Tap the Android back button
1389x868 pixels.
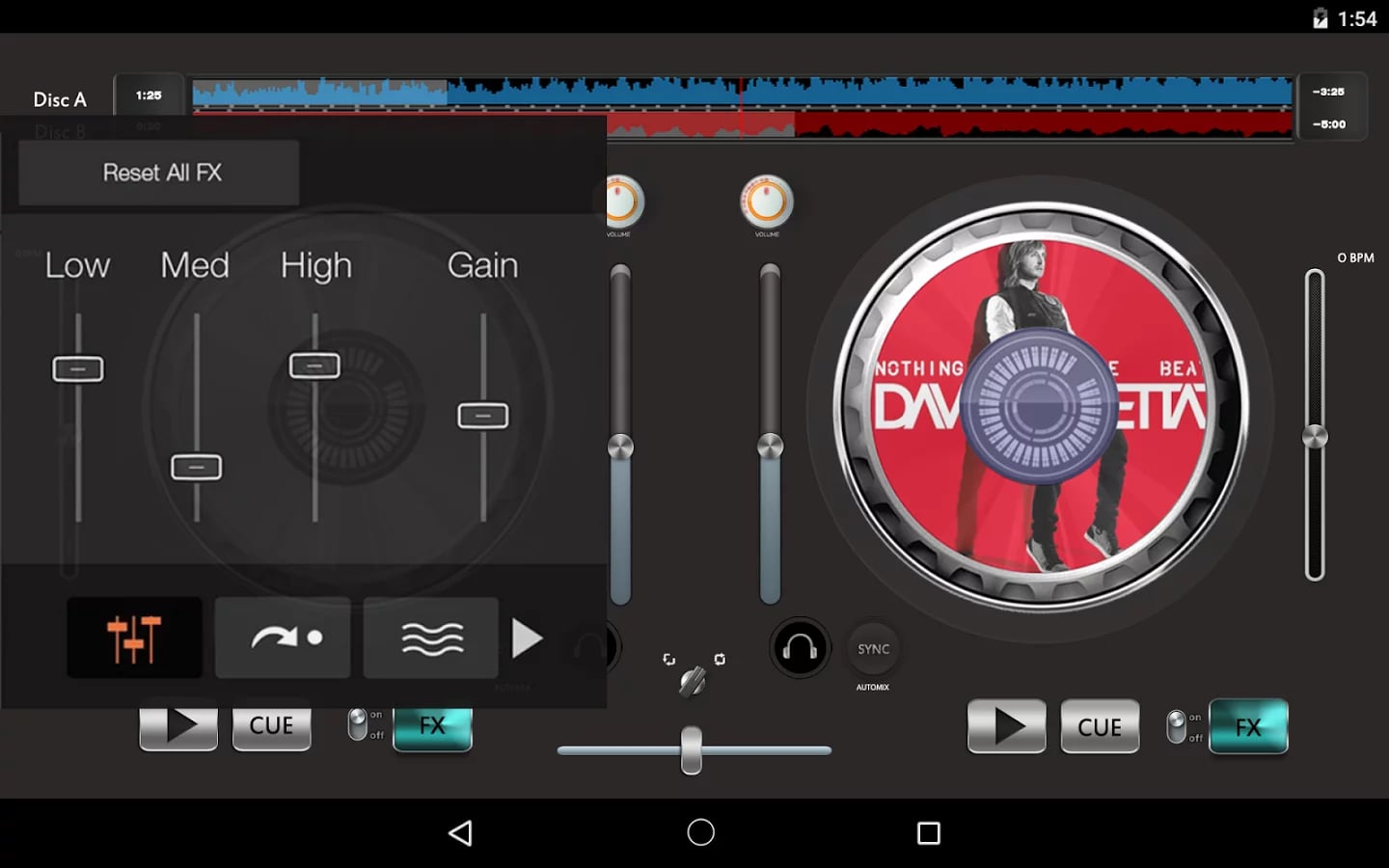point(461,833)
